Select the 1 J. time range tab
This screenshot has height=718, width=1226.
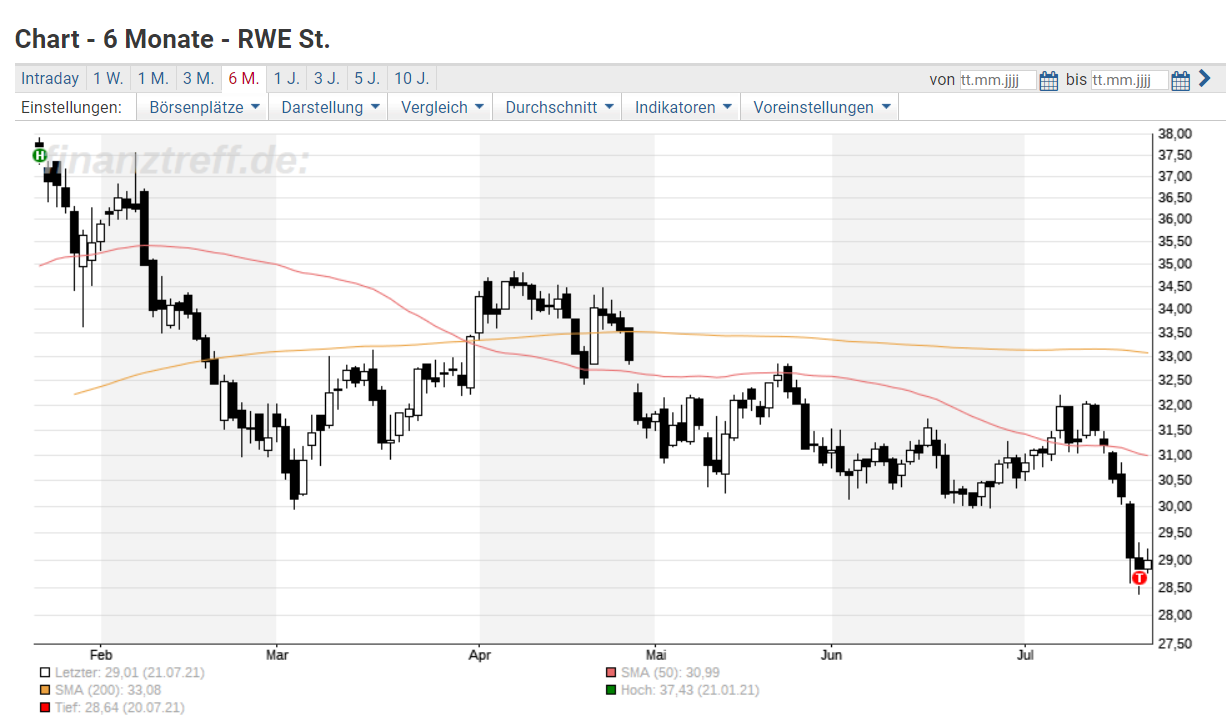286,79
